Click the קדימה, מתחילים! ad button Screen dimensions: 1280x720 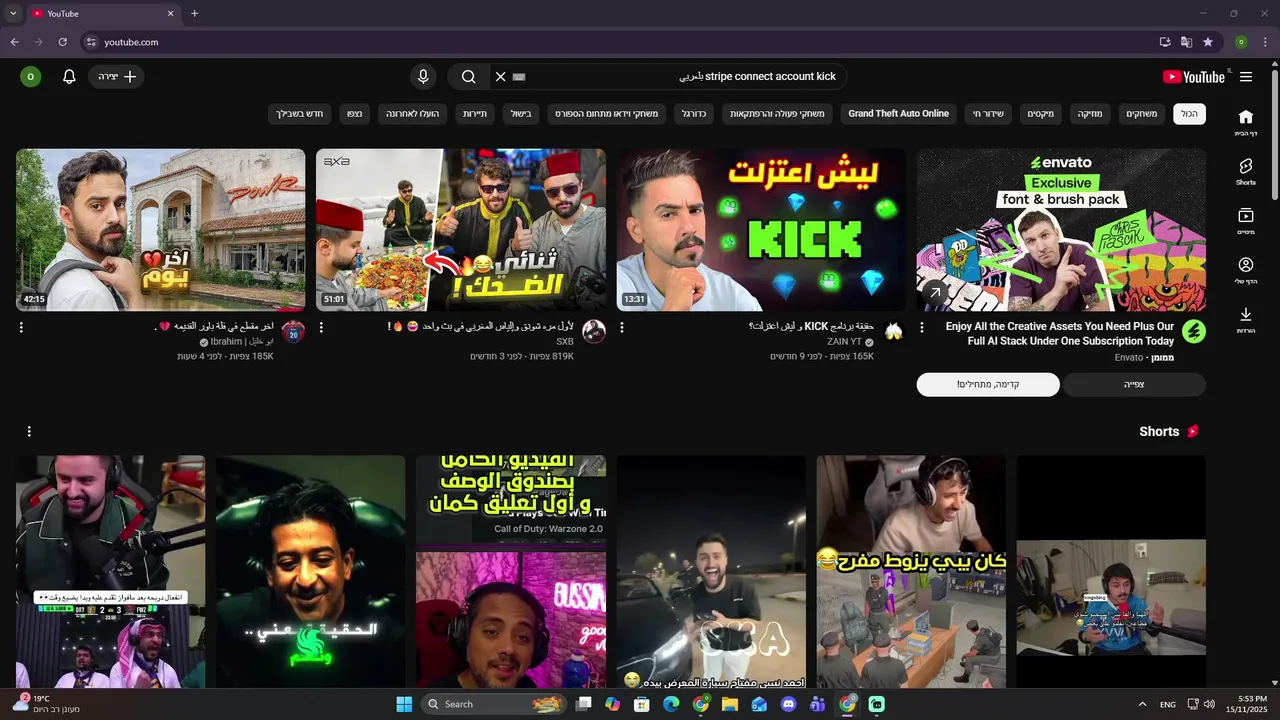tap(988, 384)
